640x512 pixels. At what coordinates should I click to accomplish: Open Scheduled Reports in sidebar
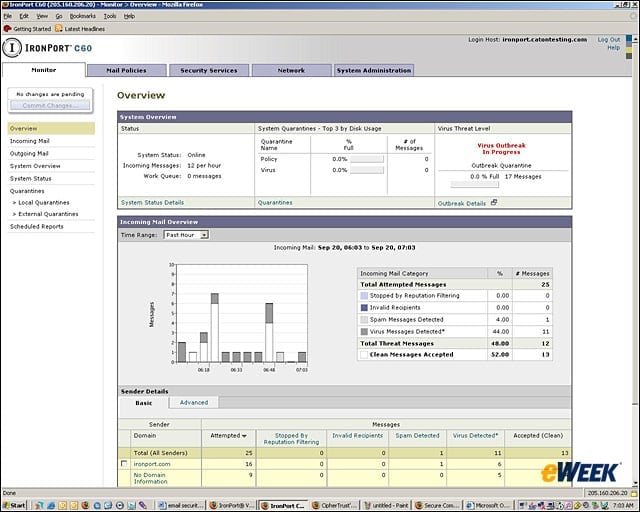tap(37, 226)
